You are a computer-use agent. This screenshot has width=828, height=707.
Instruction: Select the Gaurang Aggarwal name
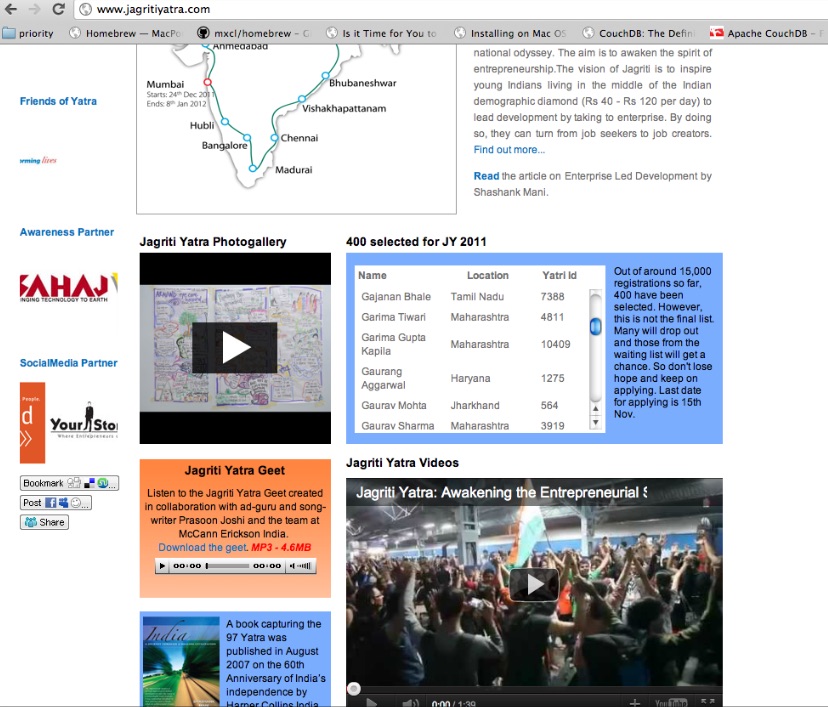383,379
